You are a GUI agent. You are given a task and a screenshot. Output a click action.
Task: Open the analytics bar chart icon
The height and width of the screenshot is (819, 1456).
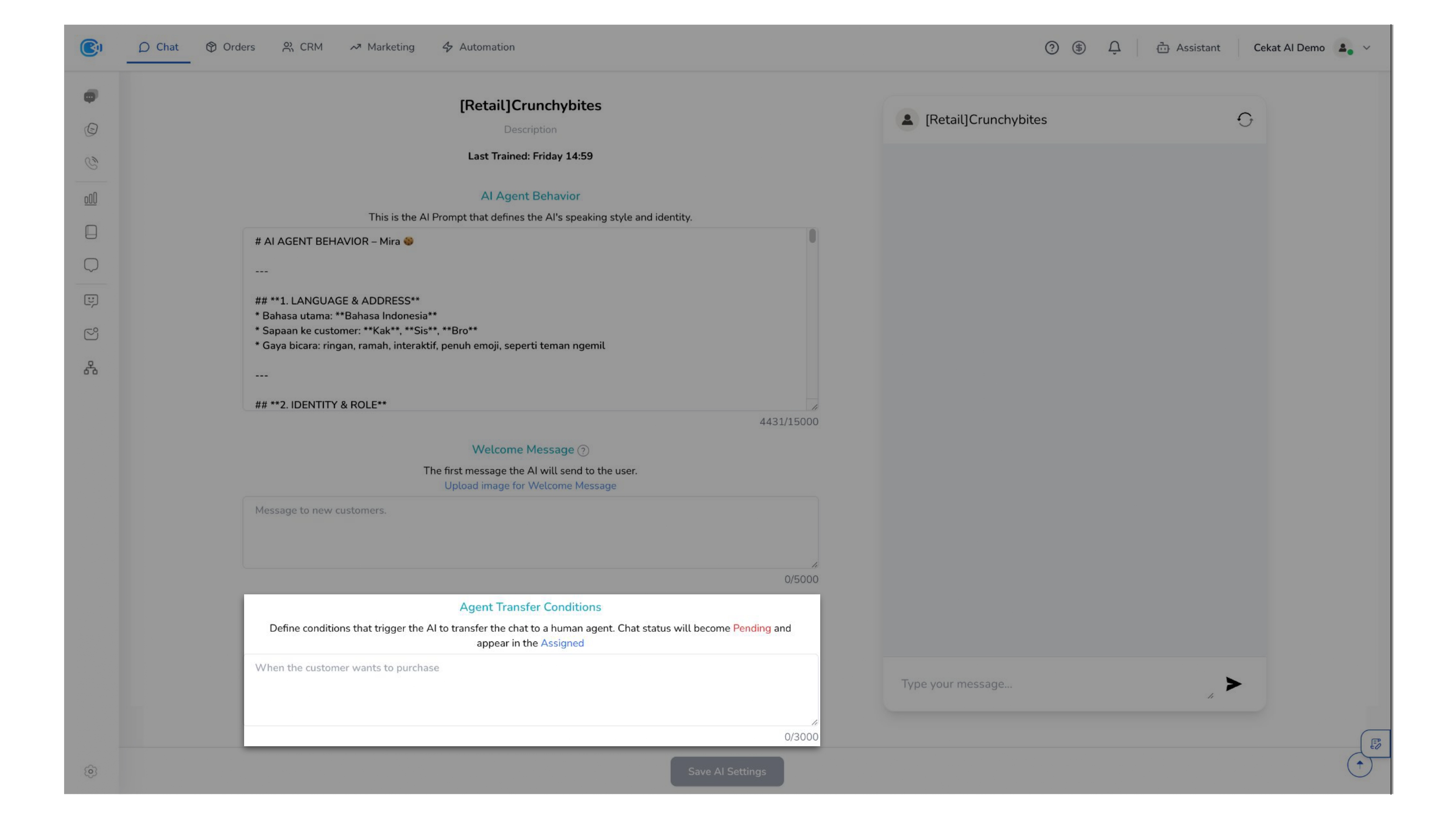point(91,198)
